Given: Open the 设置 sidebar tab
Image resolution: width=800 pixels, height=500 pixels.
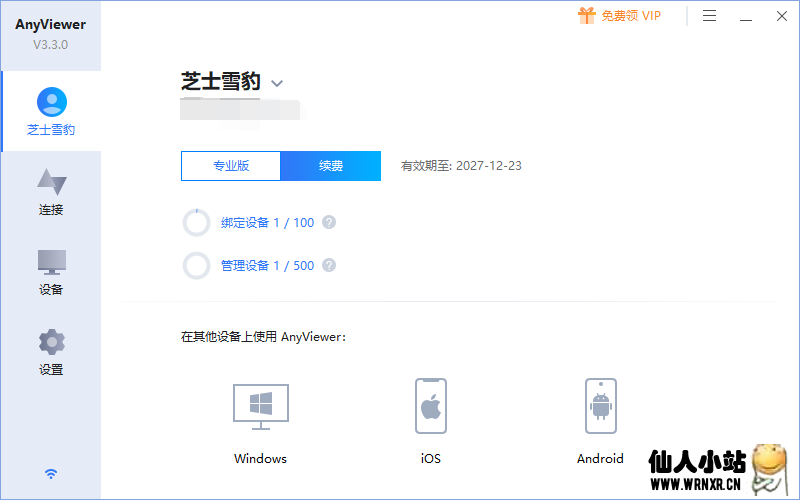Looking at the screenshot, I should [x=51, y=352].
